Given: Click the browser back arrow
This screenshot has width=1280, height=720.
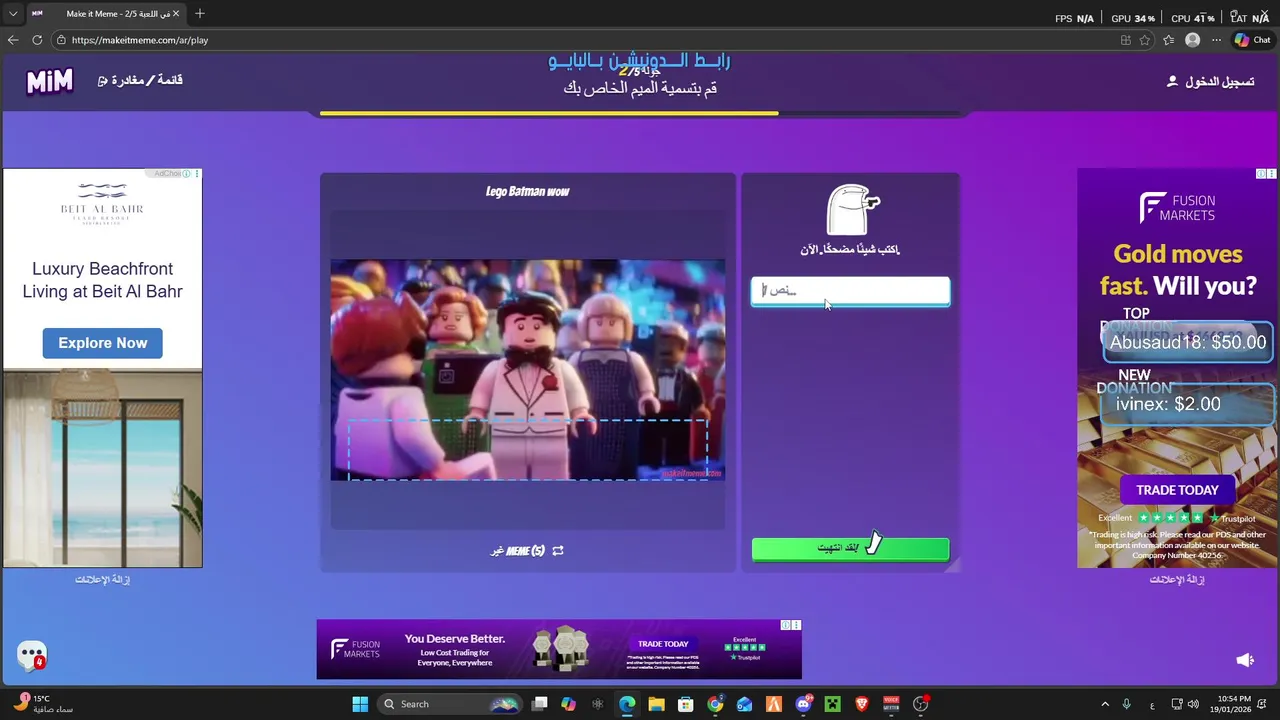Looking at the screenshot, I should coord(13,40).
